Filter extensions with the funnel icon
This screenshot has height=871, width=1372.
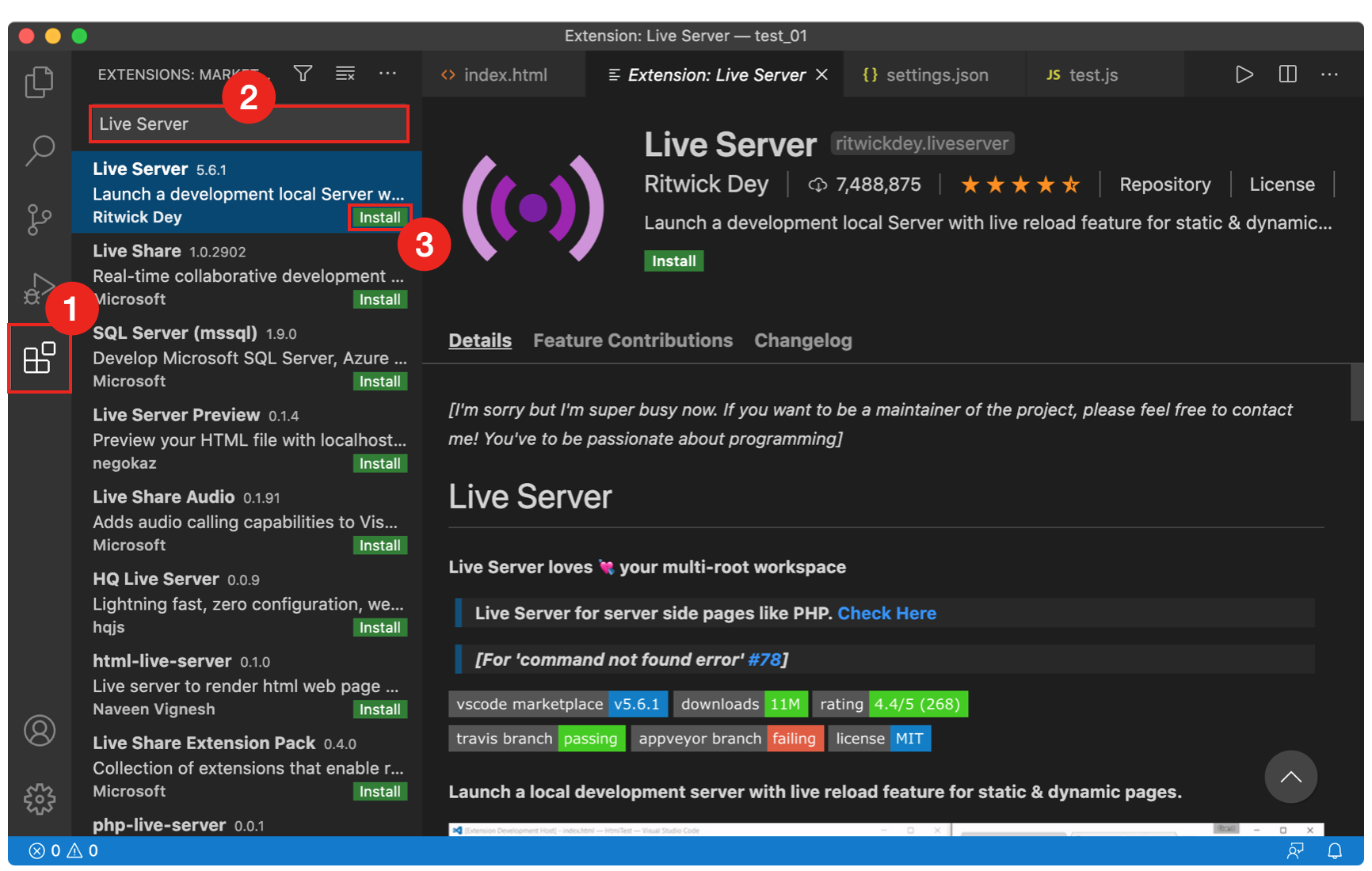point(303,74)
